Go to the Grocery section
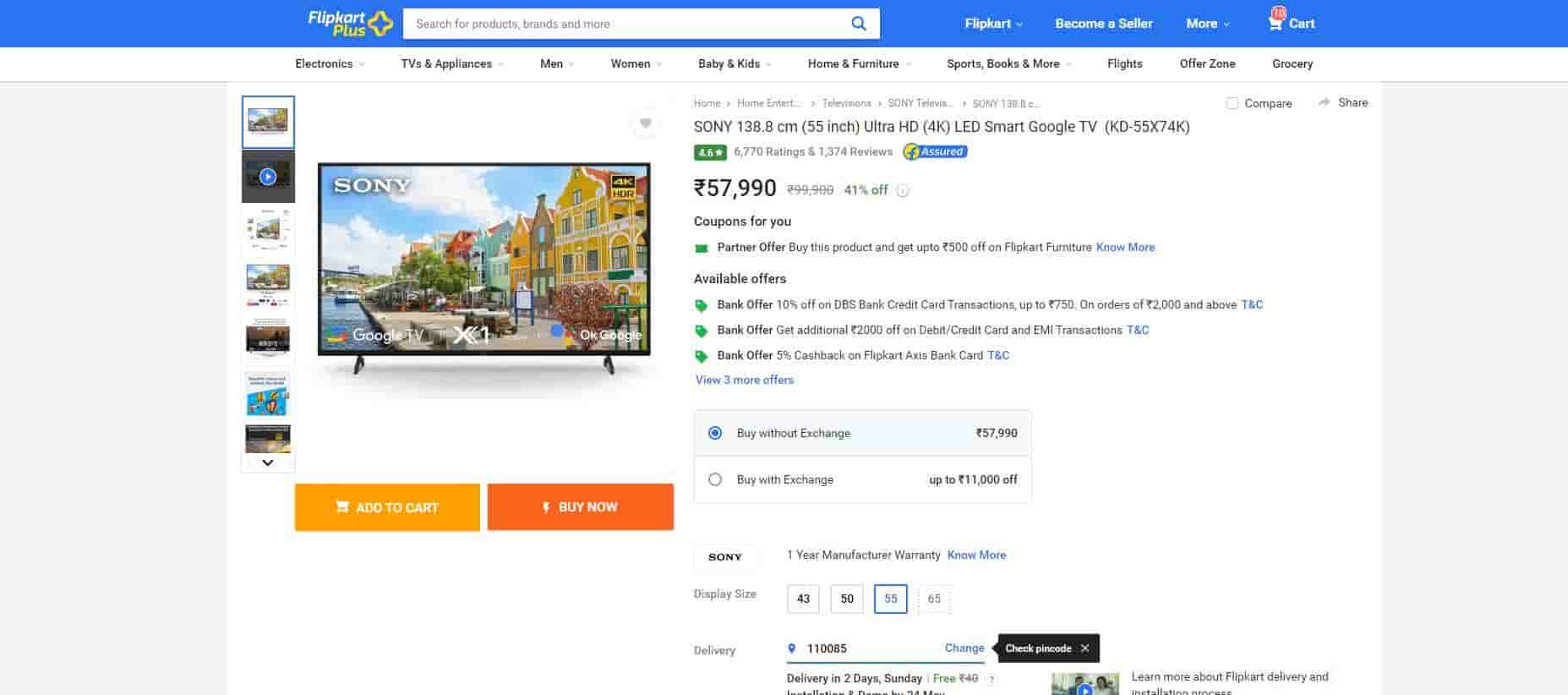The width and height of the screenshot is (1568, 695). (1292, 64)
